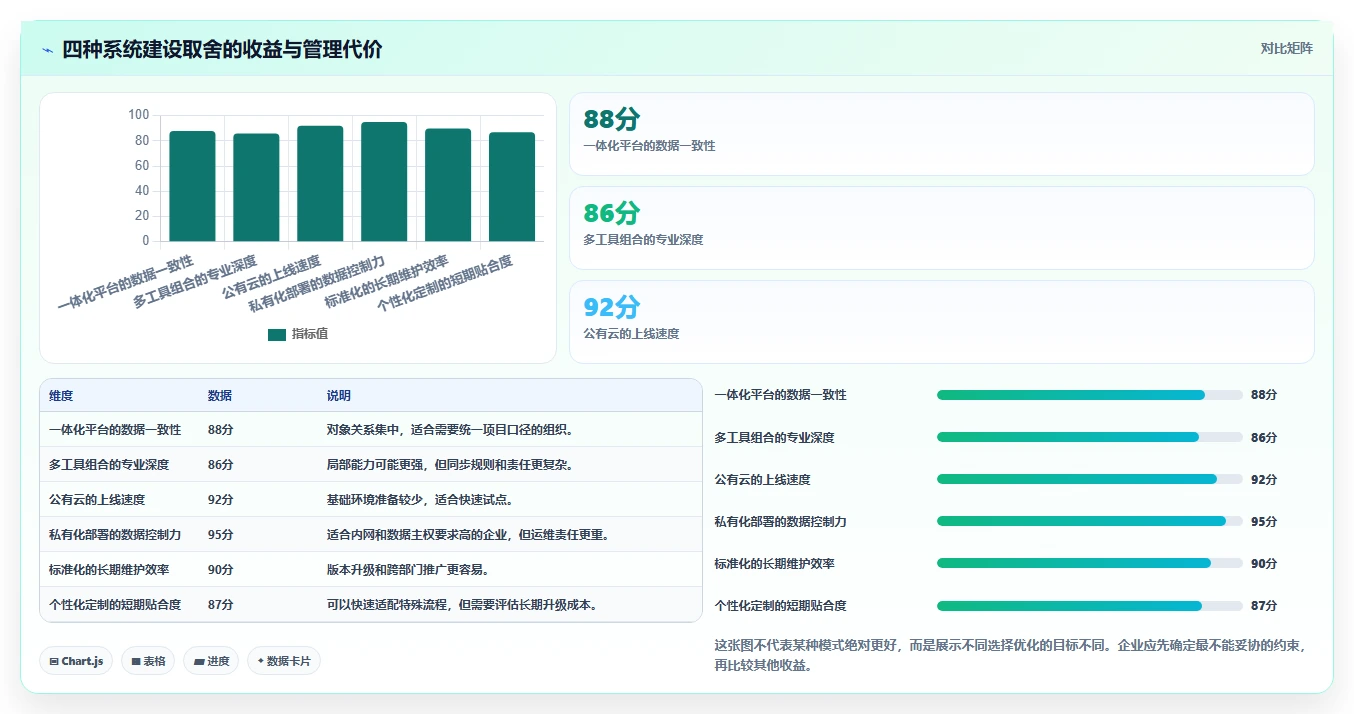Click the title 四种系统建设取舍的收益与管理代价
This screenshot has height=714, width=1354.
click(222, 50)
